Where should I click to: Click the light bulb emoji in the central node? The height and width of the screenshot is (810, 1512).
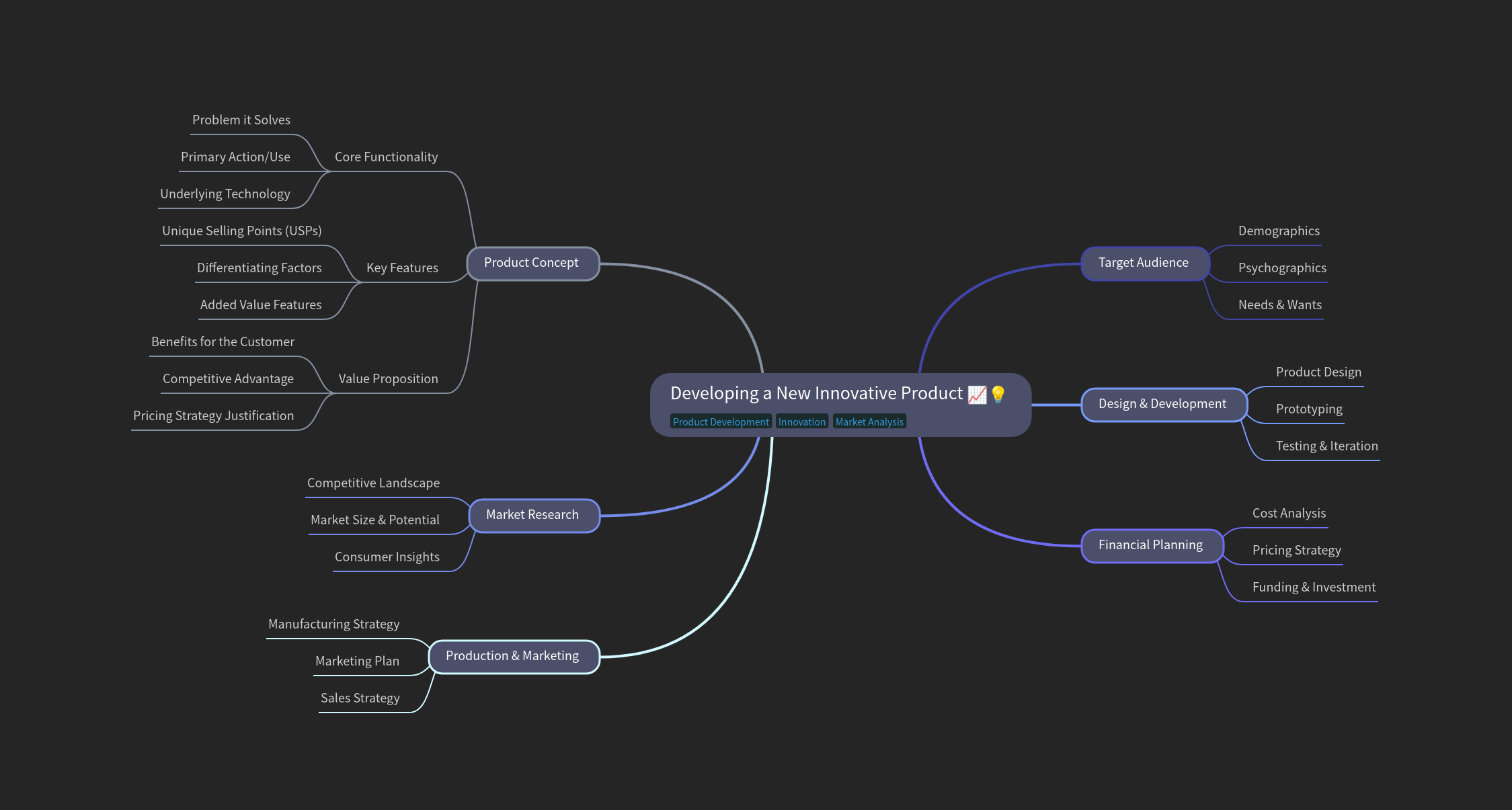tap(998, 394)
